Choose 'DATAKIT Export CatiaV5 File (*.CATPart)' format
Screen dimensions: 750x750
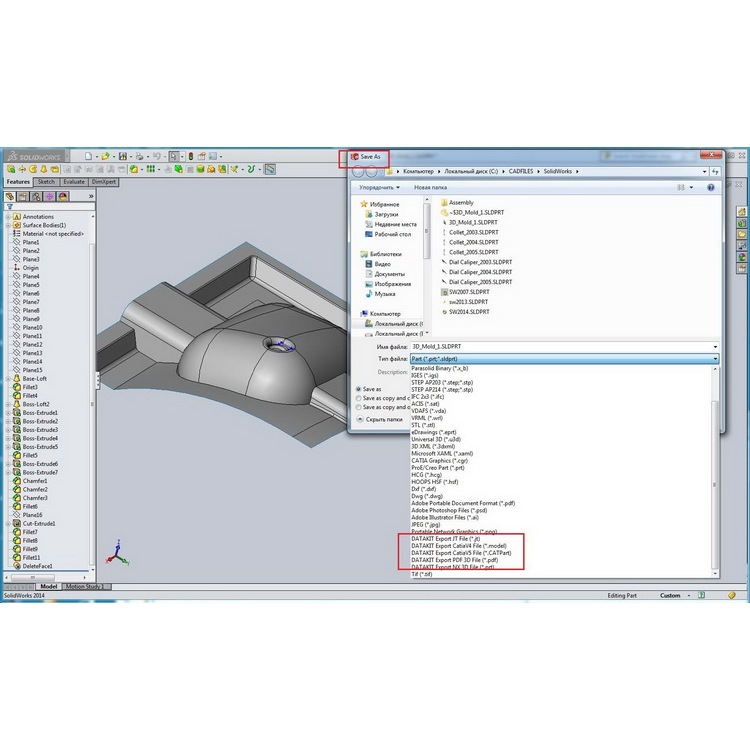click(461, 553)
